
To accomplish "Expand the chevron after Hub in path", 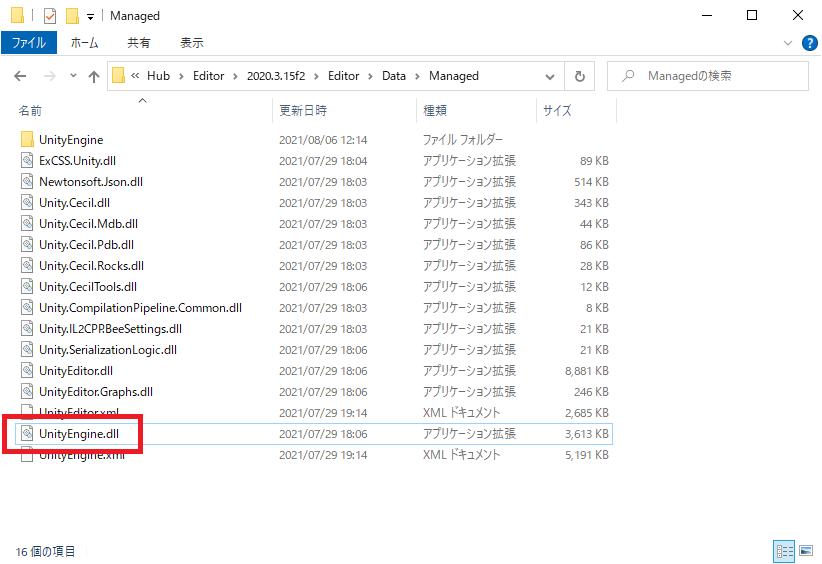I will [x=181, y=77].
